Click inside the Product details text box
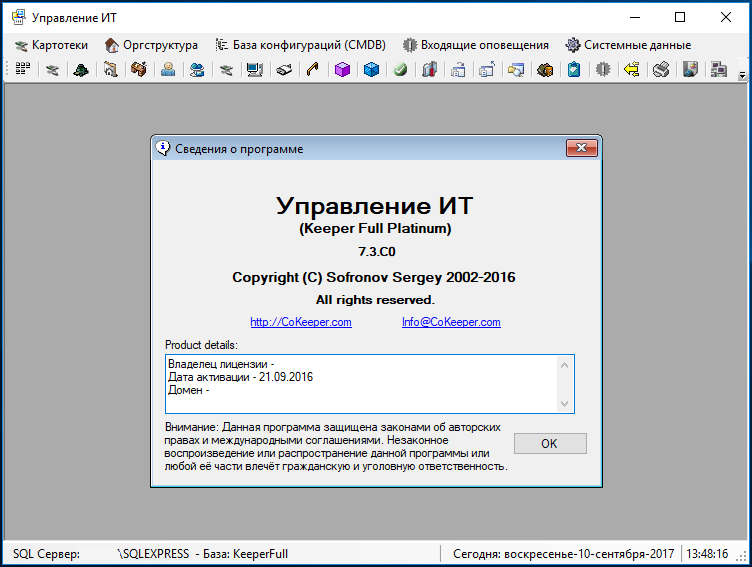Image resolution: width=752 pixels, height=567 pixels. (x=369, y=384)
